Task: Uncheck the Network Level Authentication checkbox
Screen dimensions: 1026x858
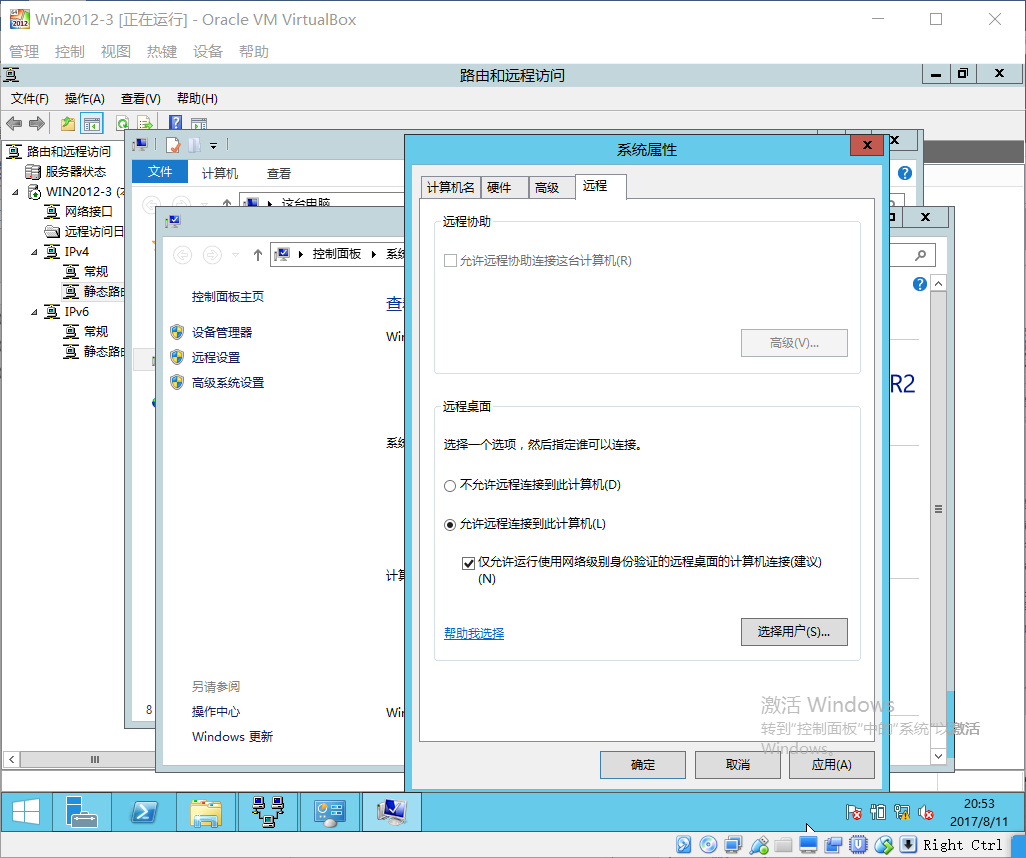Action: pos(468,563)
